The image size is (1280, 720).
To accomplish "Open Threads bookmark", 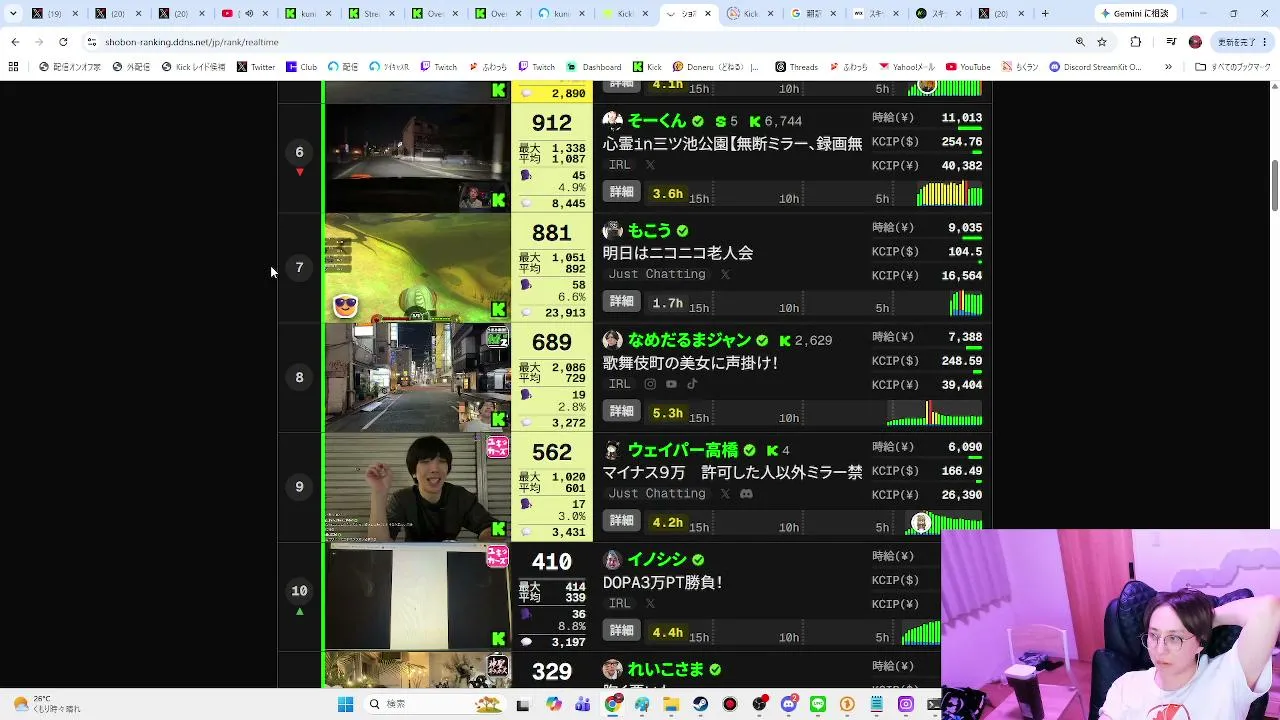I will (797, 67).
